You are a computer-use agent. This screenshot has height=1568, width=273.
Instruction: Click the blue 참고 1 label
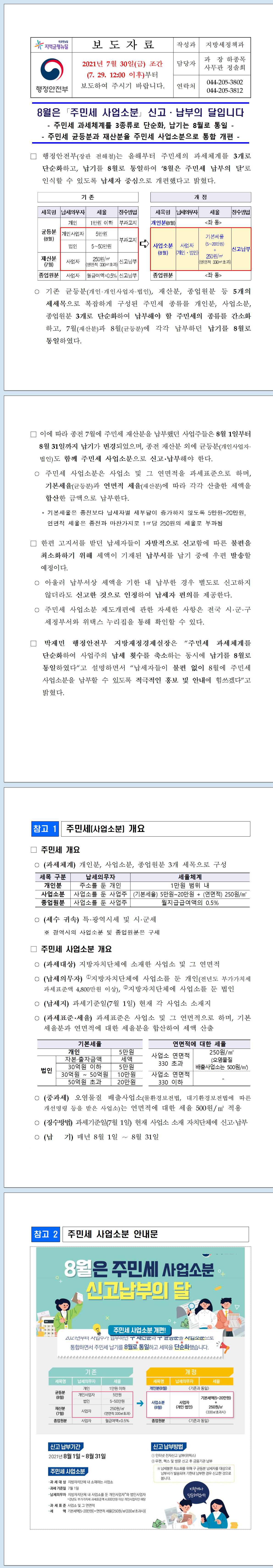pyautogui.click(x=45, y=828)
